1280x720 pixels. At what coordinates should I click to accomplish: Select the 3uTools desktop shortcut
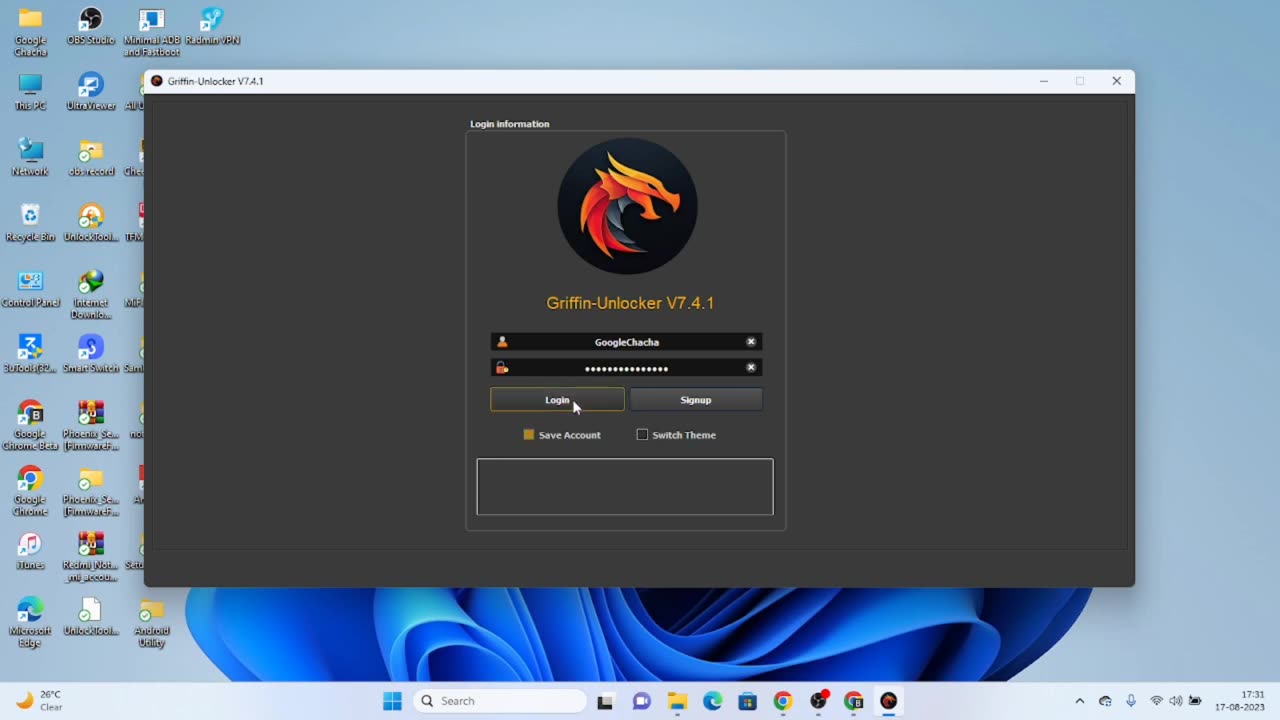[30, 354]
